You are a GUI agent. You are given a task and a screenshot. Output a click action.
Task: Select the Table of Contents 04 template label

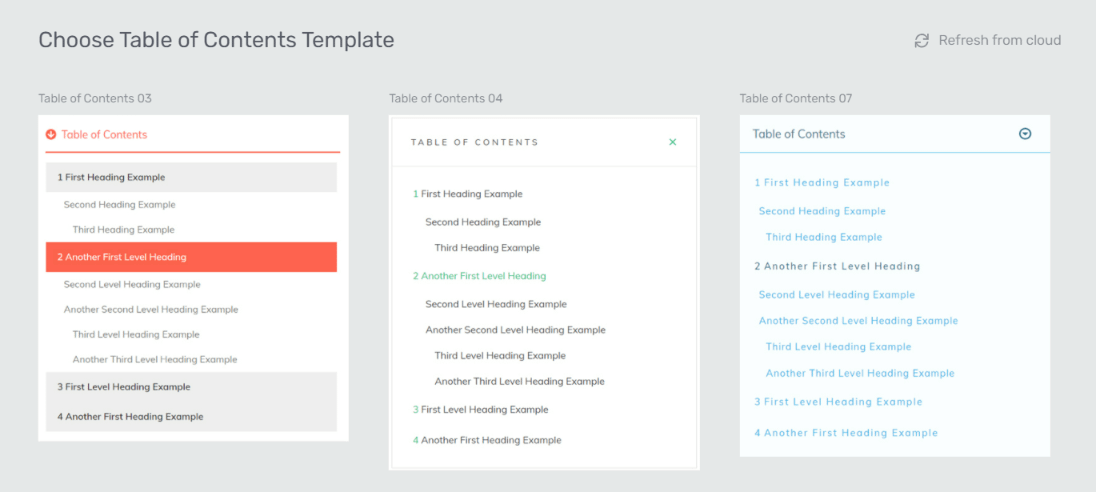[x=446, y=99]
